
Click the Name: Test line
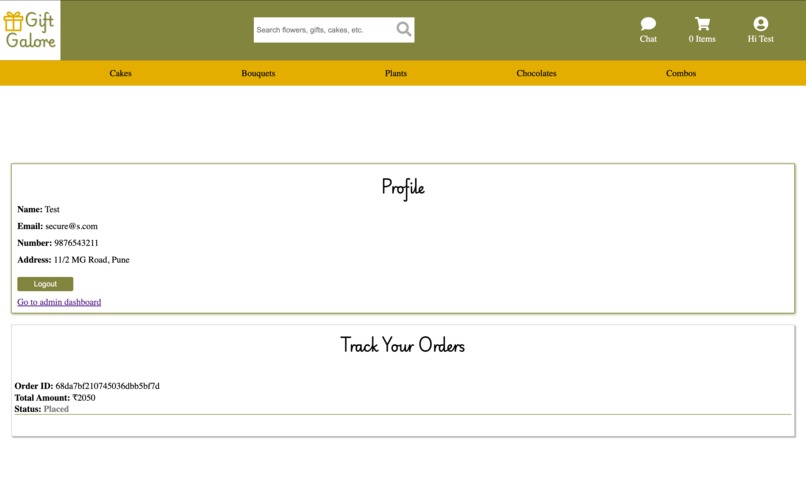[x=39, y=209]
